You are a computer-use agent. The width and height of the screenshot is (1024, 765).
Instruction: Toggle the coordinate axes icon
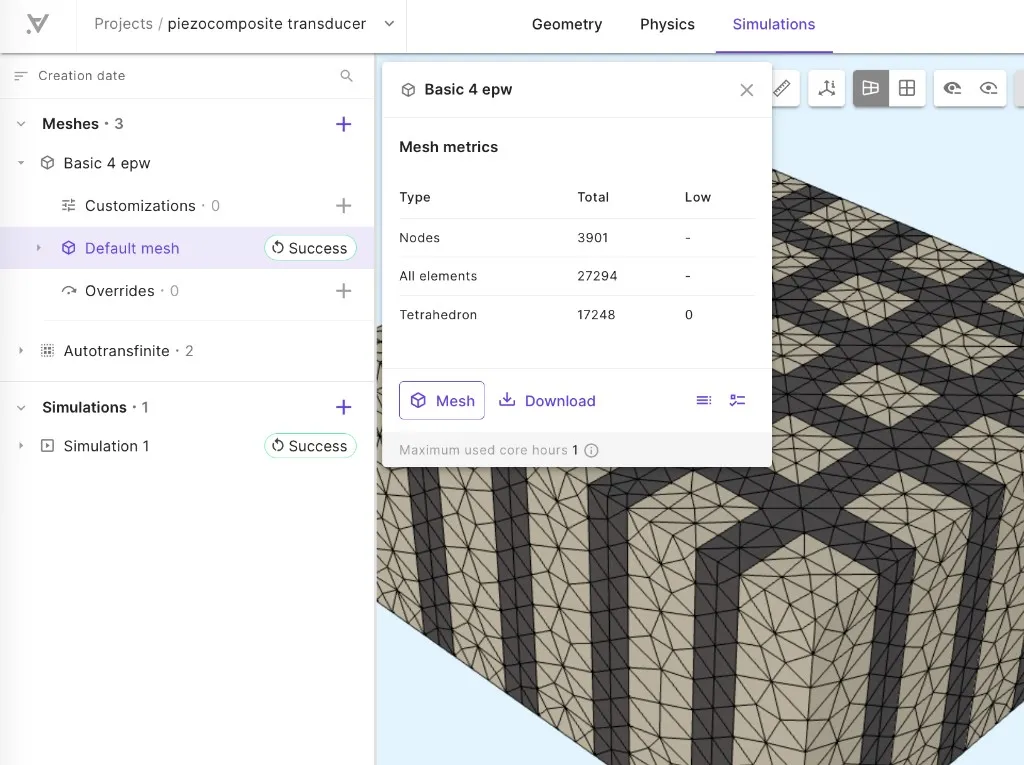[x=827, y=88]
